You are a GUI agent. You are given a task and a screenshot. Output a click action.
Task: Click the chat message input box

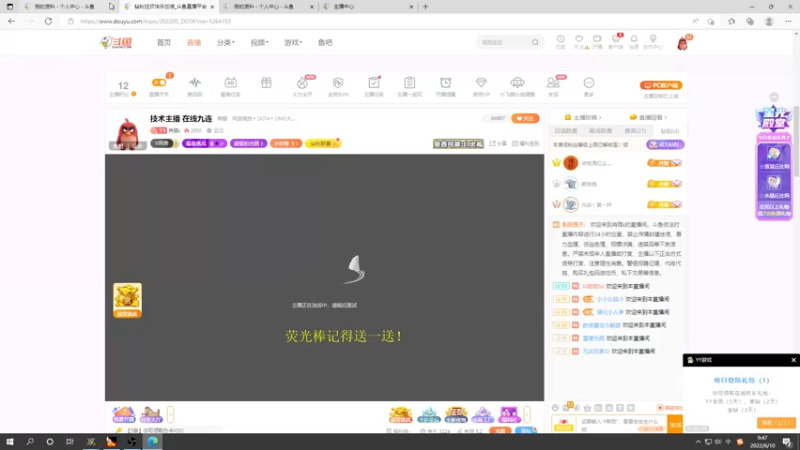623,424
